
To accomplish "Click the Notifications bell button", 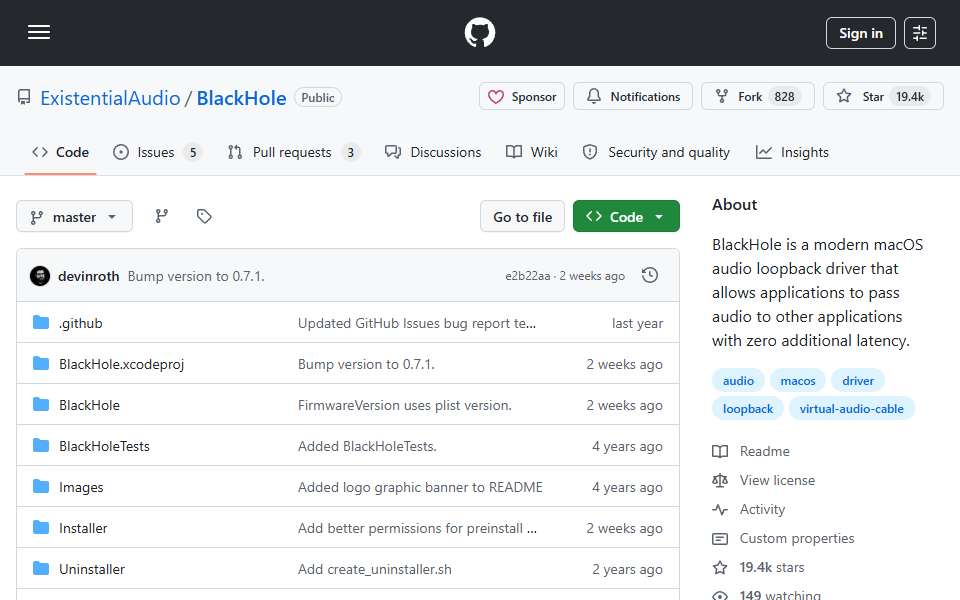I will click(x=633, y=97).
